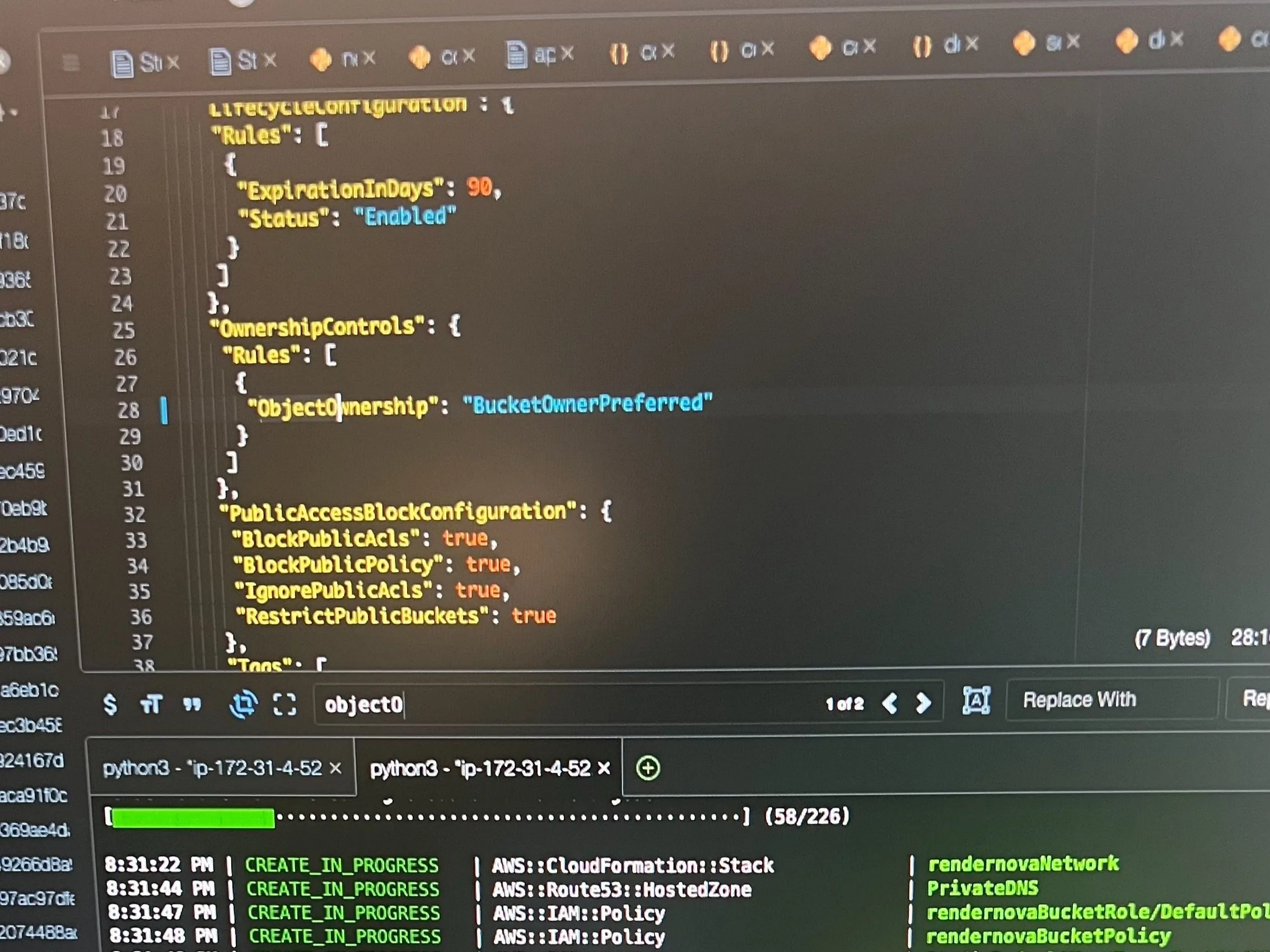Click 'AWS::CloudFormation::Stack' in terminal output
Screen dimensions: 1270x952
[x=633, y=865]
